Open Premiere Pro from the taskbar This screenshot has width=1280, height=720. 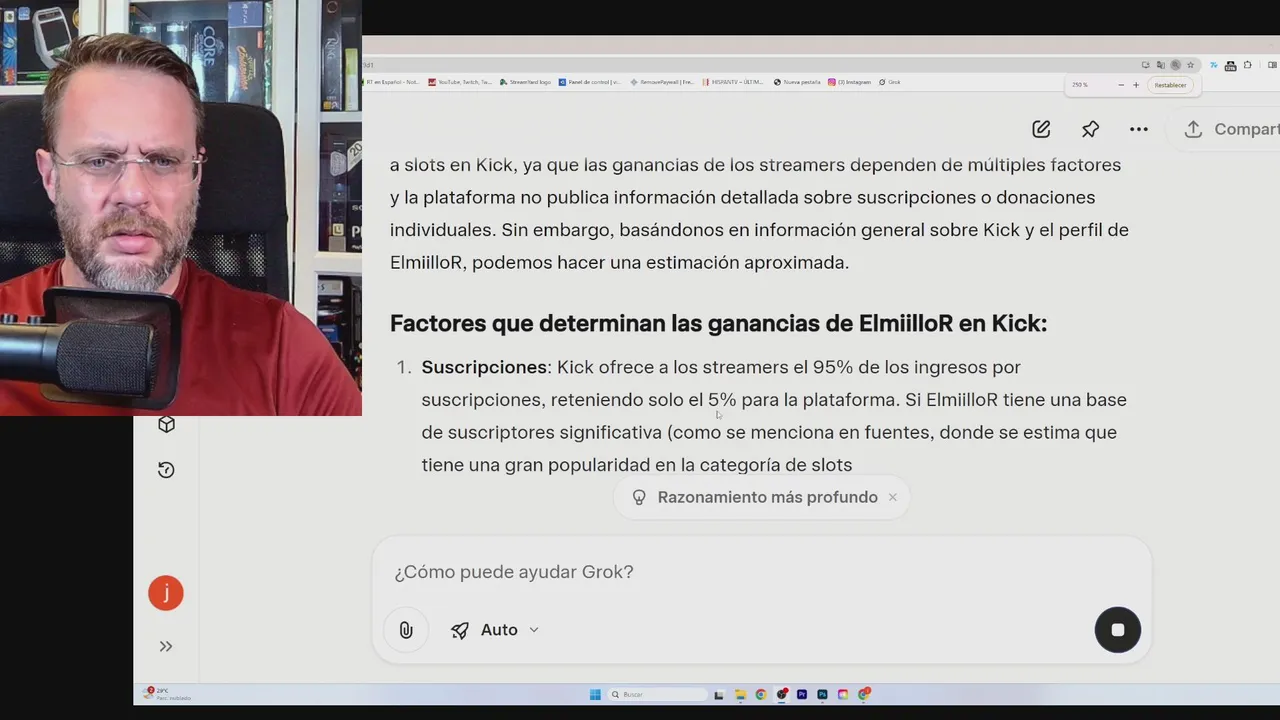802,694
